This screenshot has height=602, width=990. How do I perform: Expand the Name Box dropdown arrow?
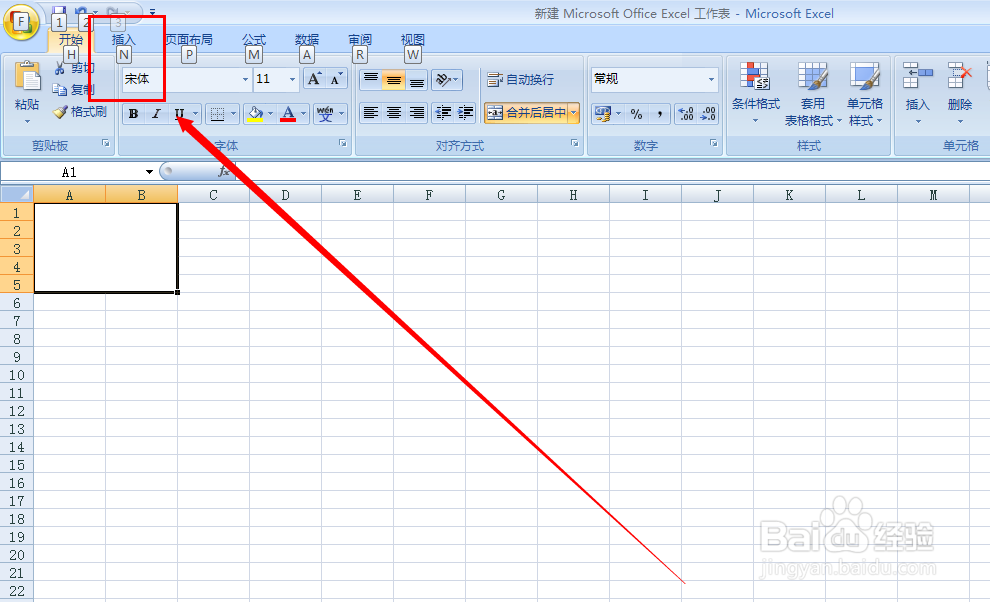coord(149,172)
